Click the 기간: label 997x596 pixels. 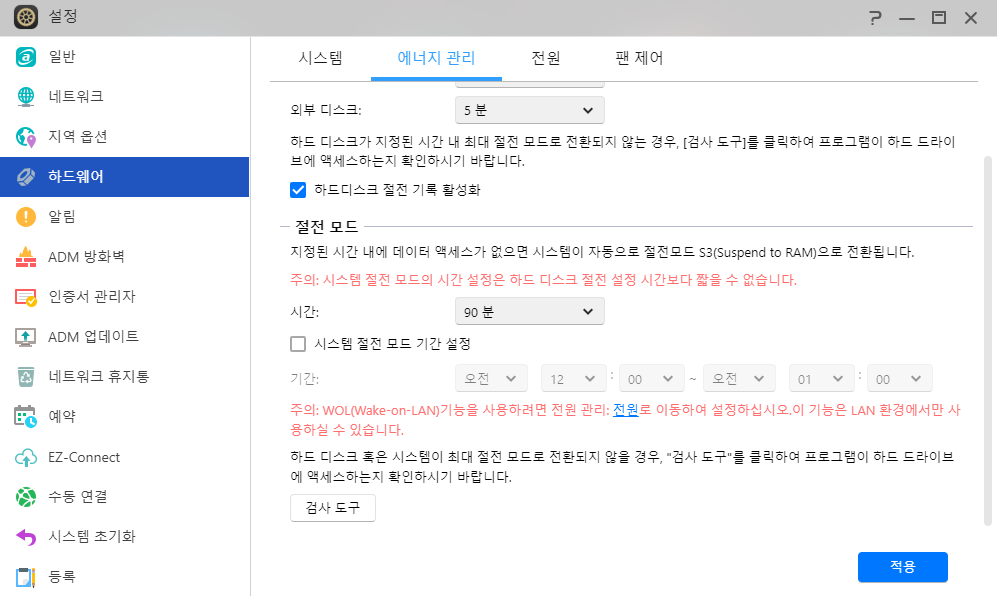coord(305,378)
